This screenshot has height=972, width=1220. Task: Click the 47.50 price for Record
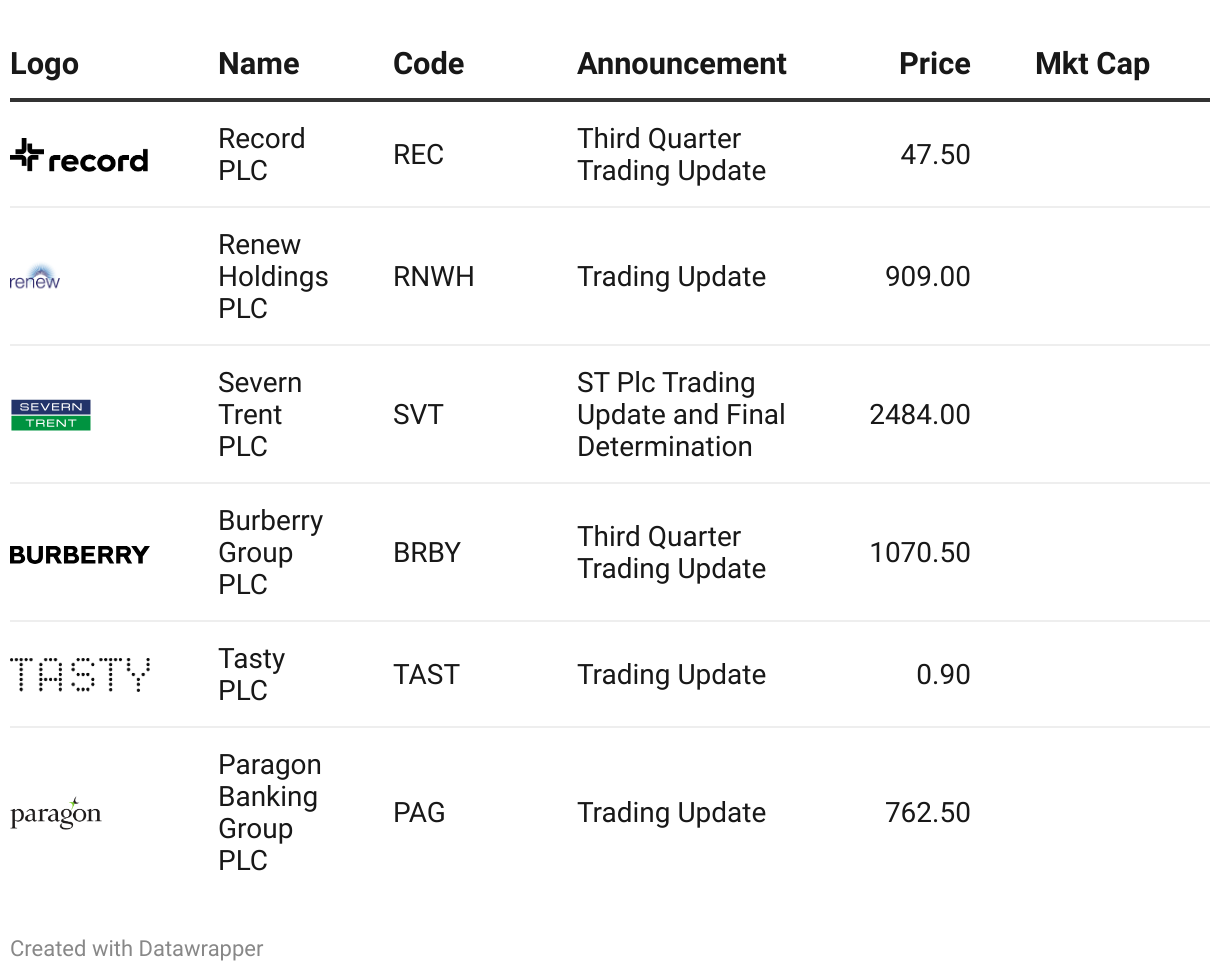(x=935, y=155)
